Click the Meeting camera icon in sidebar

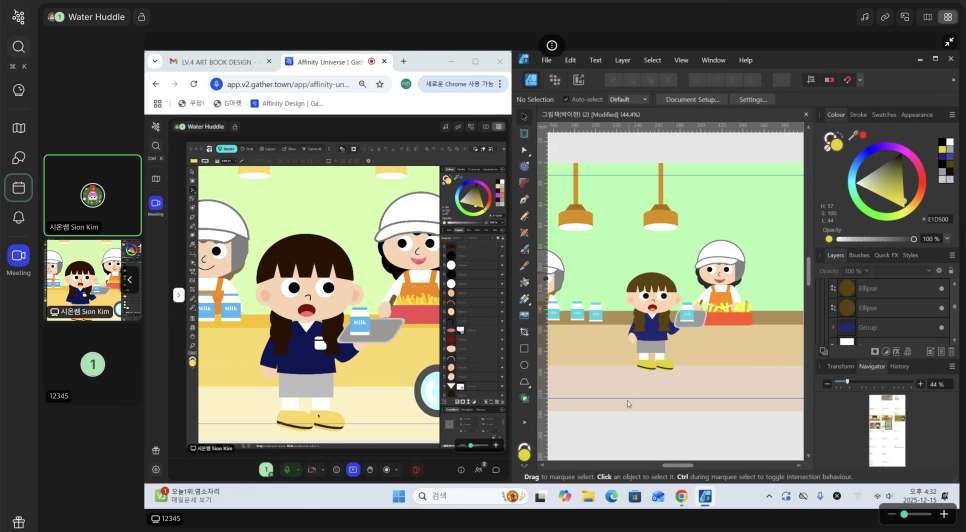point(18,255)
